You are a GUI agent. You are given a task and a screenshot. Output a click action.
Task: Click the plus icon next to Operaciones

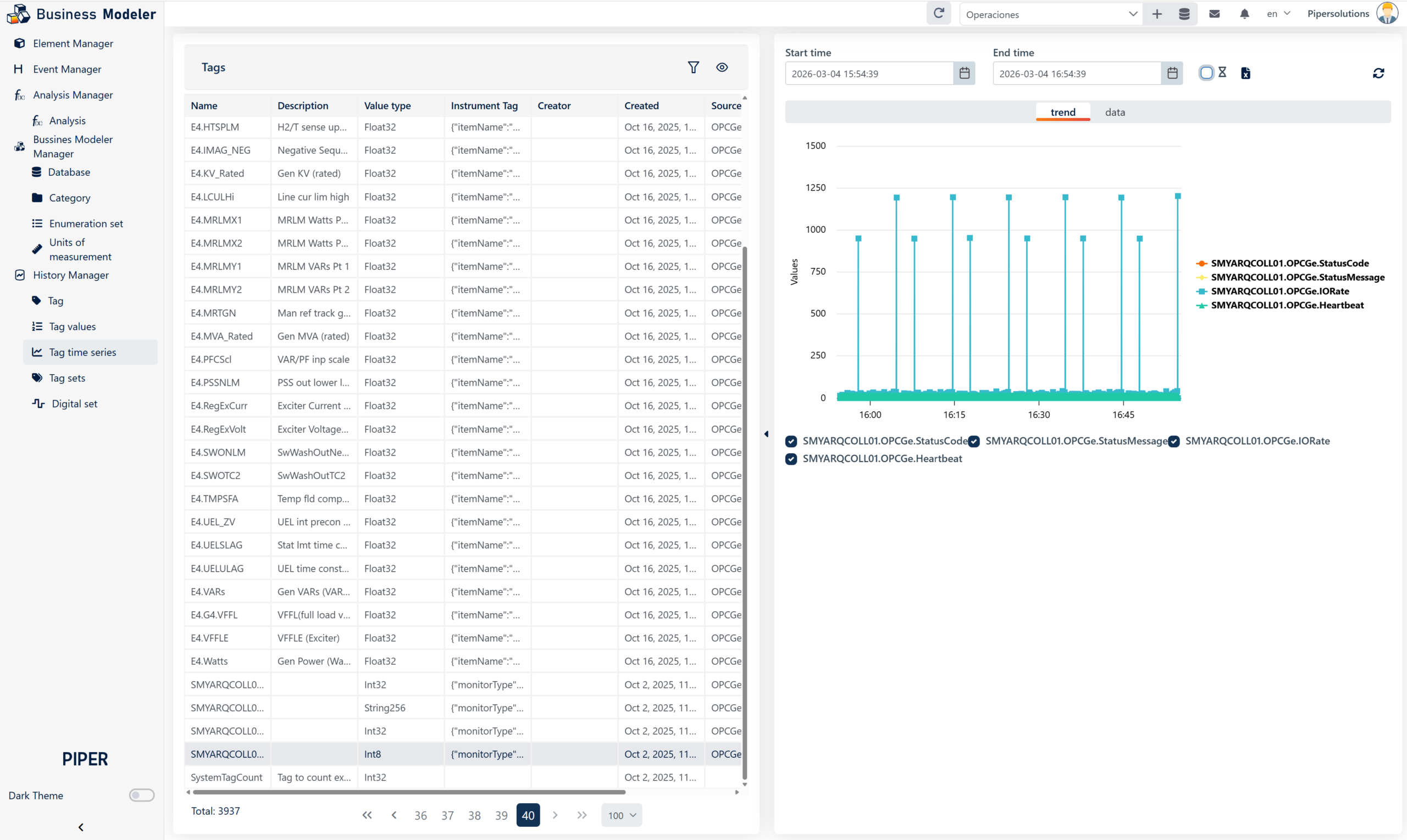click(x=1157, y=14)
